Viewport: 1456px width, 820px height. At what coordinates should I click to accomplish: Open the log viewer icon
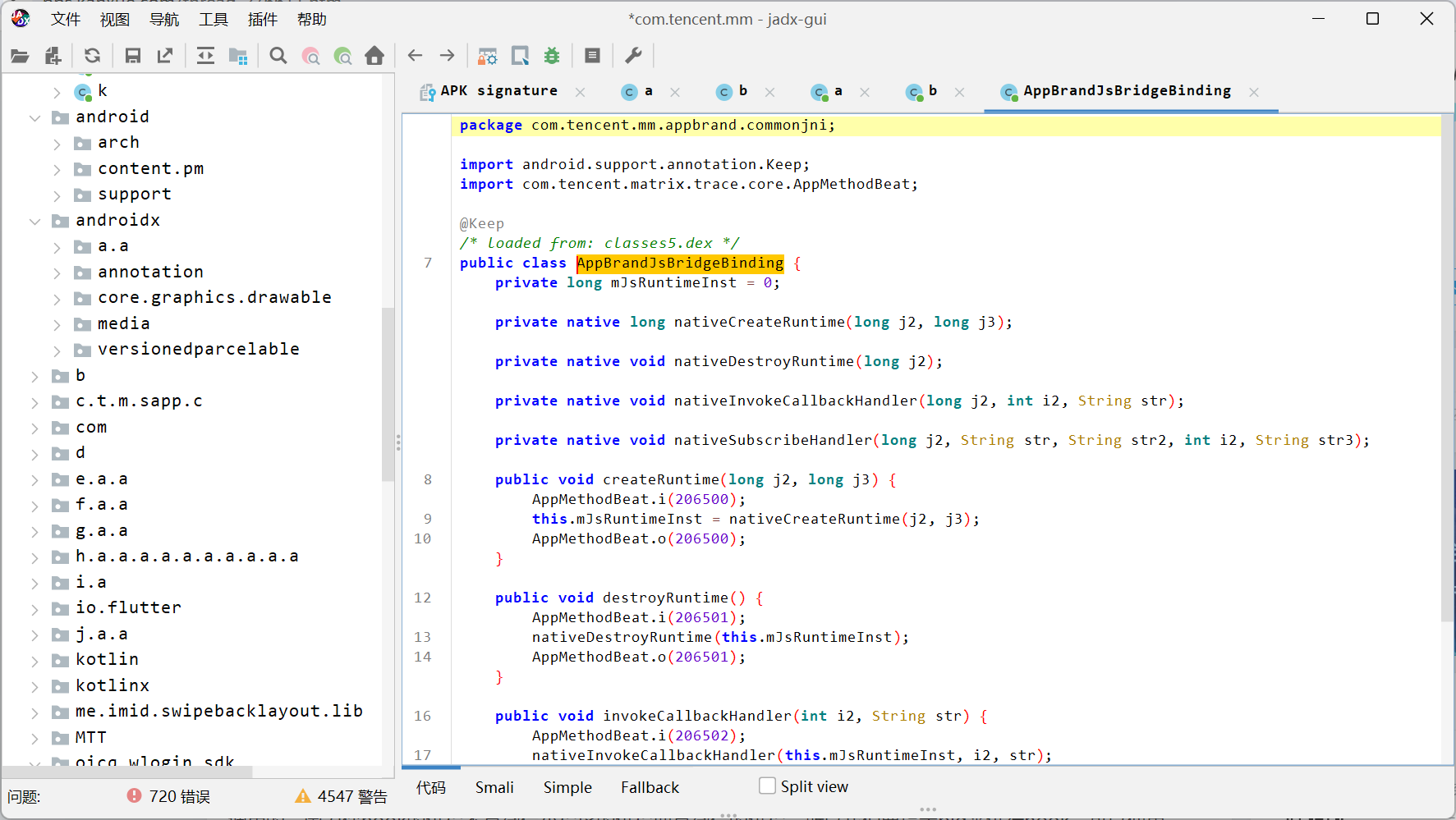pyautogui.click(x=592, y=56)
